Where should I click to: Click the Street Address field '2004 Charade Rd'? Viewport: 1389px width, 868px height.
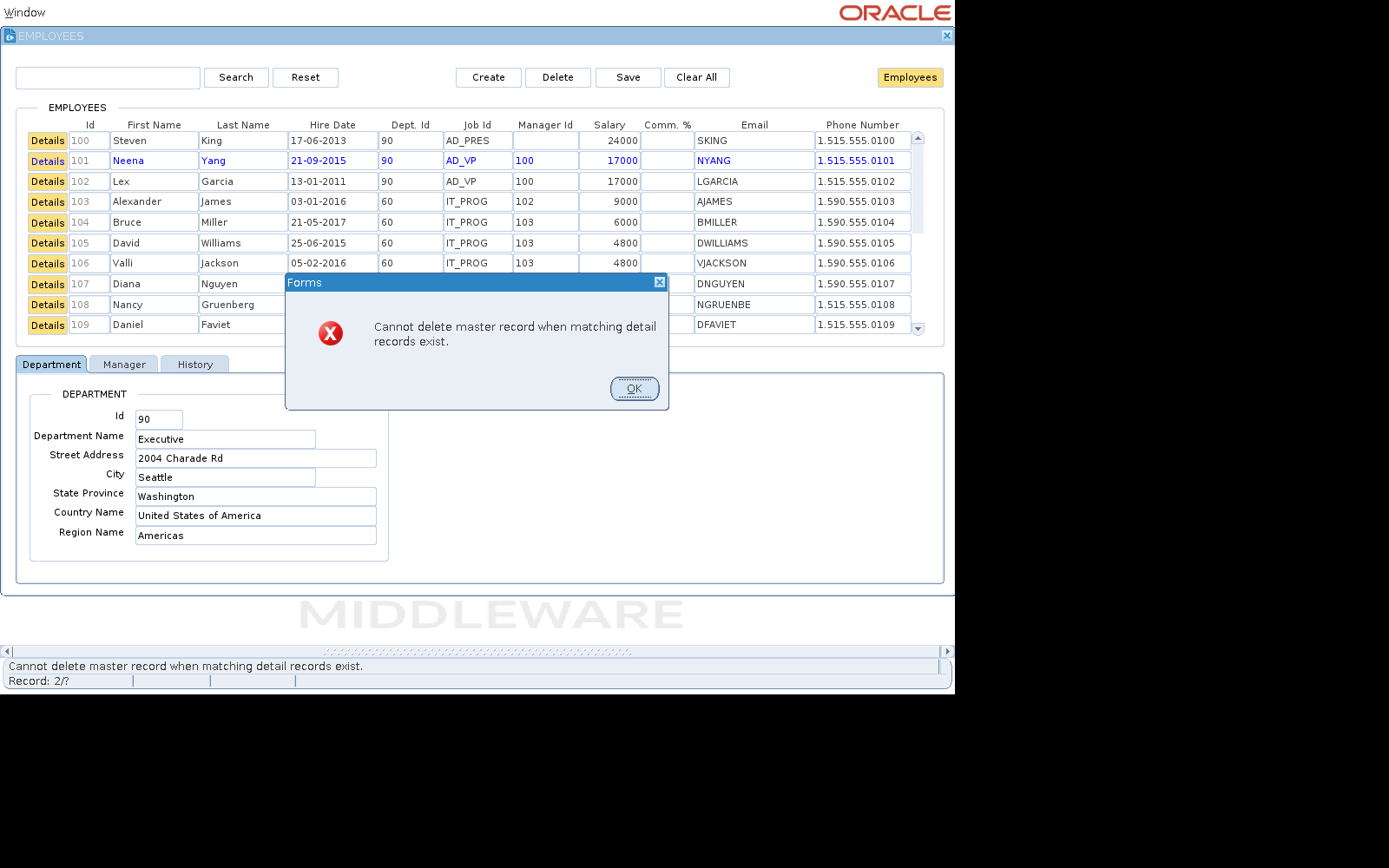click(256, 458)
